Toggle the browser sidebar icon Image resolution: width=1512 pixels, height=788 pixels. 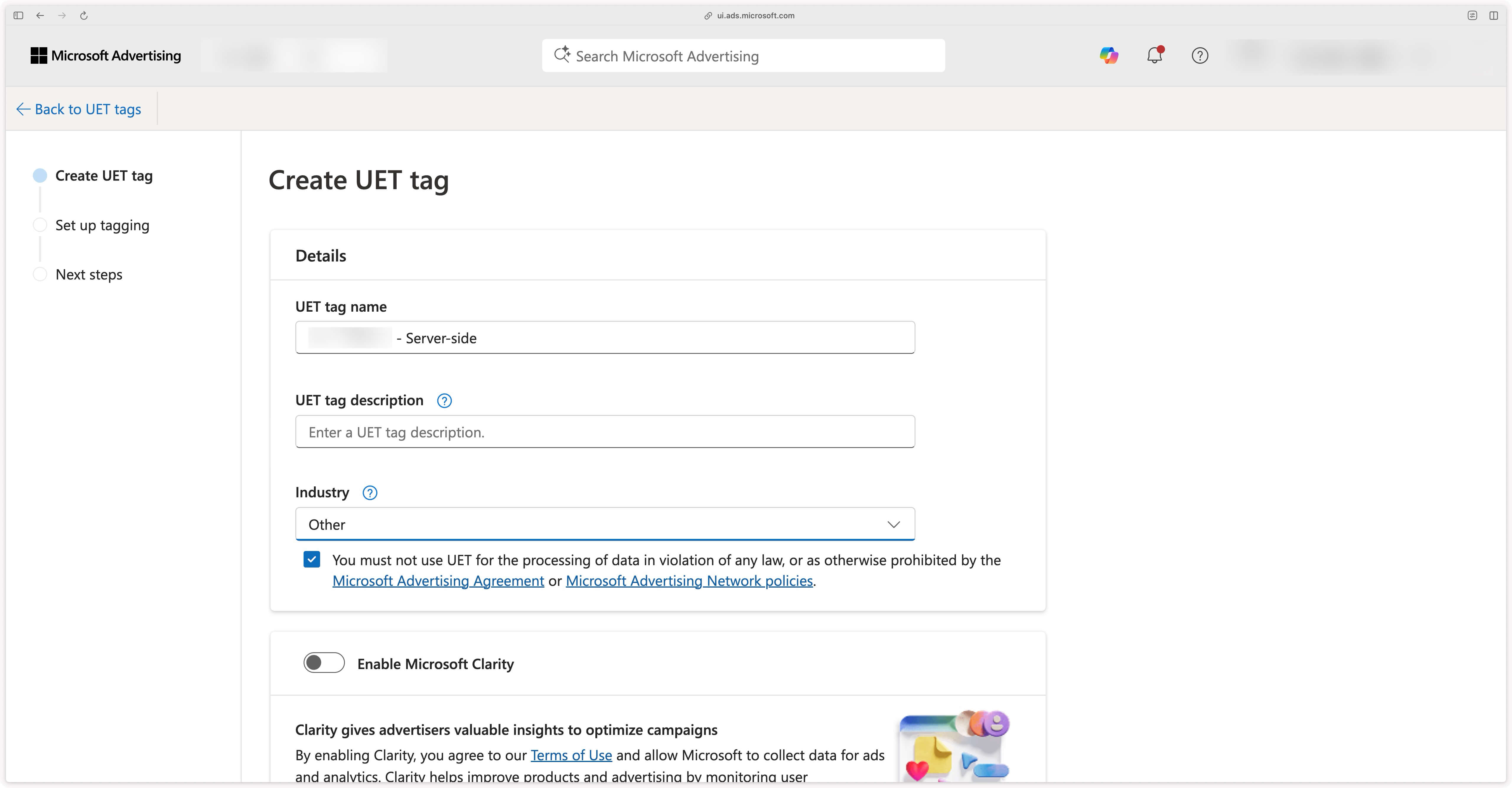tap(18, 15)
